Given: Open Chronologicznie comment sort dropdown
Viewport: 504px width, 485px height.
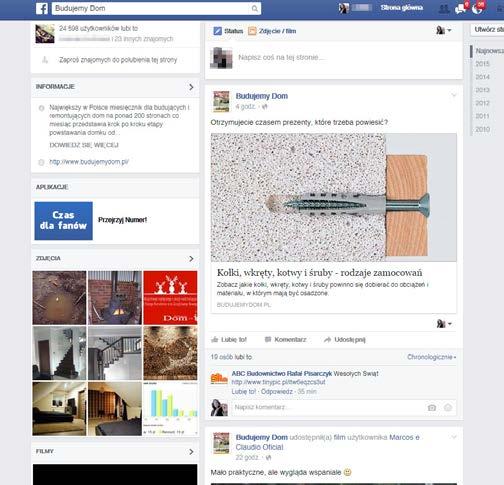Looking at the screenshot, I should pos(432,357).
